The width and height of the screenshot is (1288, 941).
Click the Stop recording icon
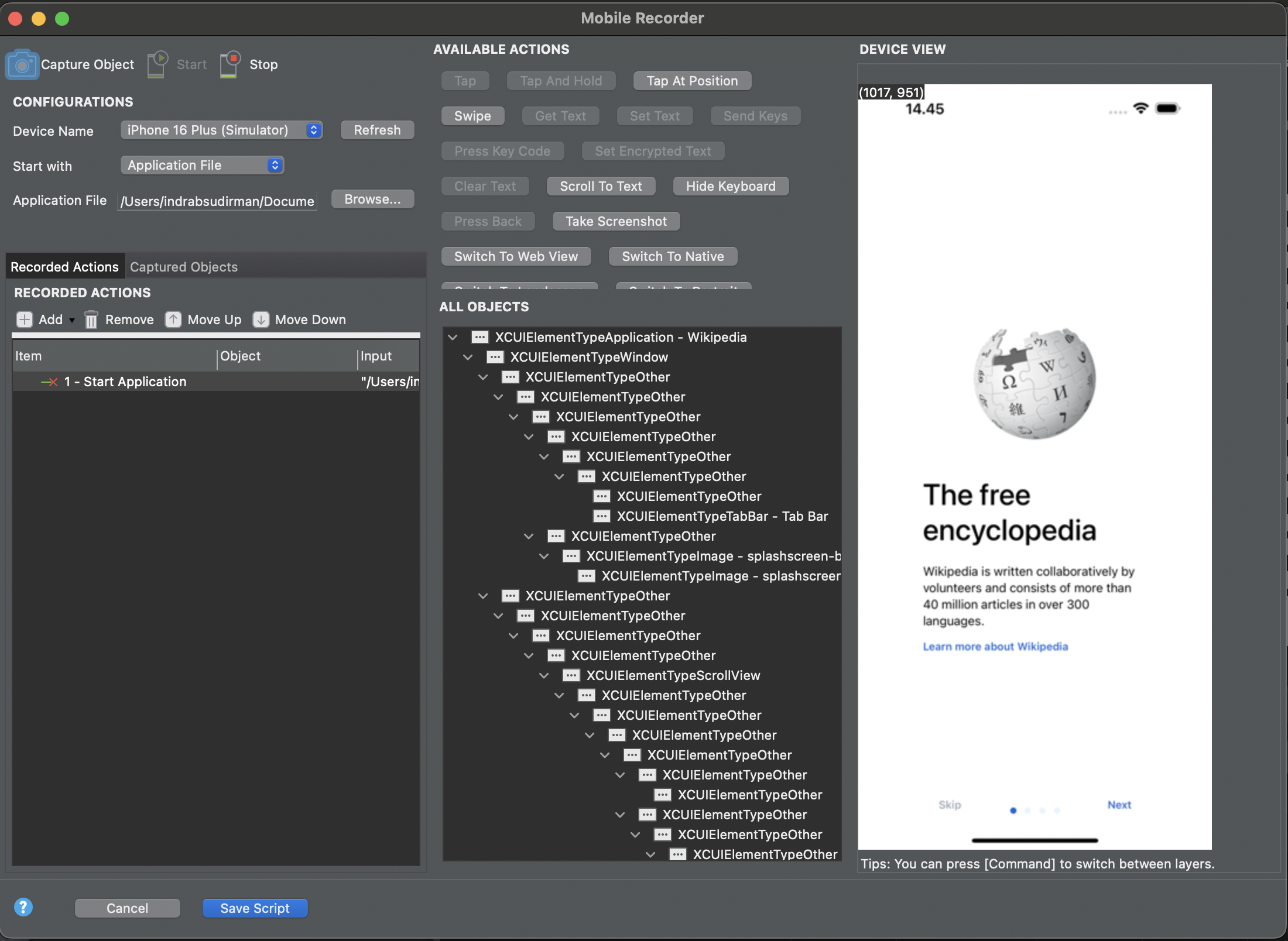[230, 64]
